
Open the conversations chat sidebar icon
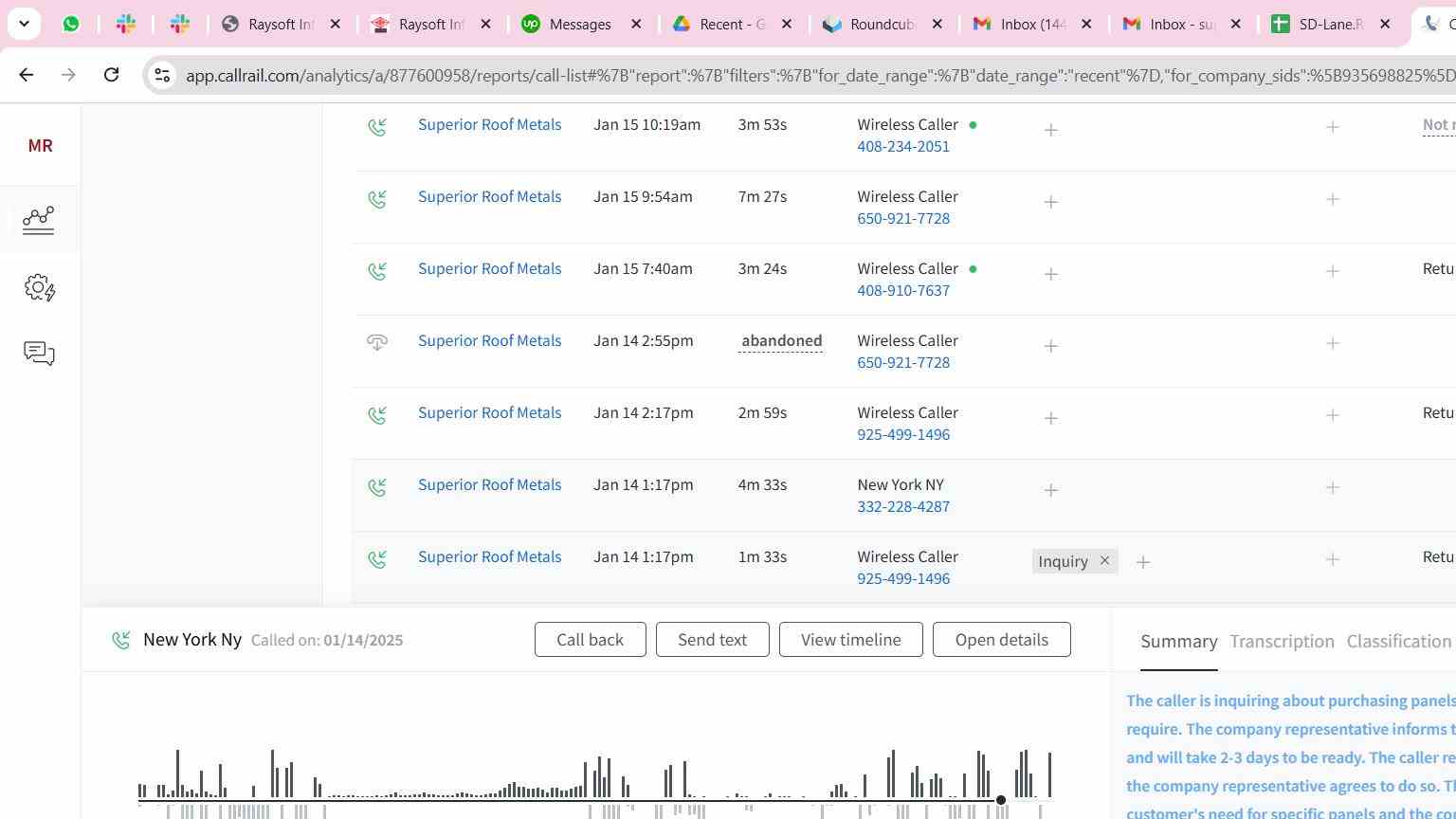tap(39, 354)
